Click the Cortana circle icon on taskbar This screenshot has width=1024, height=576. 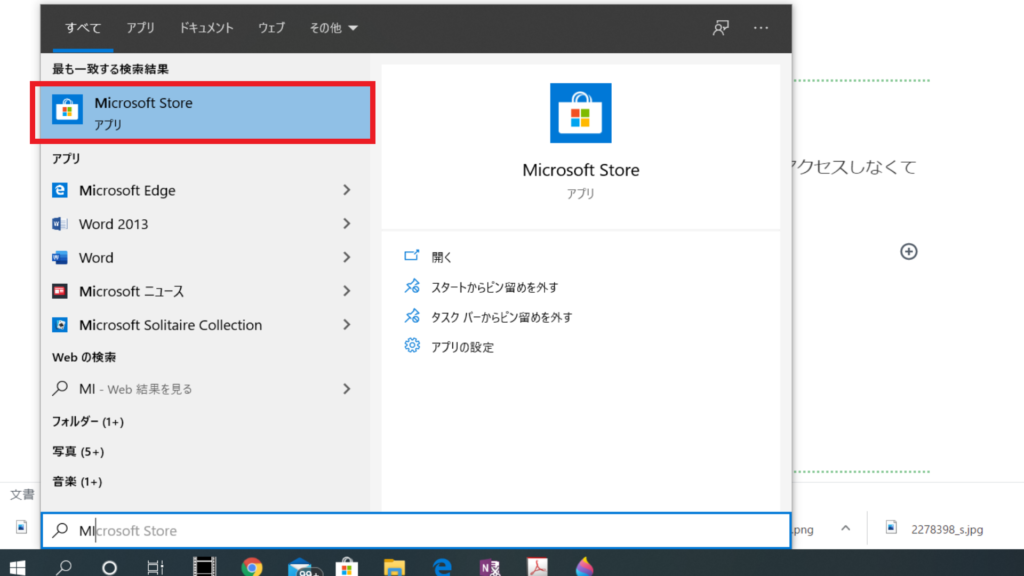pos(109,568)
